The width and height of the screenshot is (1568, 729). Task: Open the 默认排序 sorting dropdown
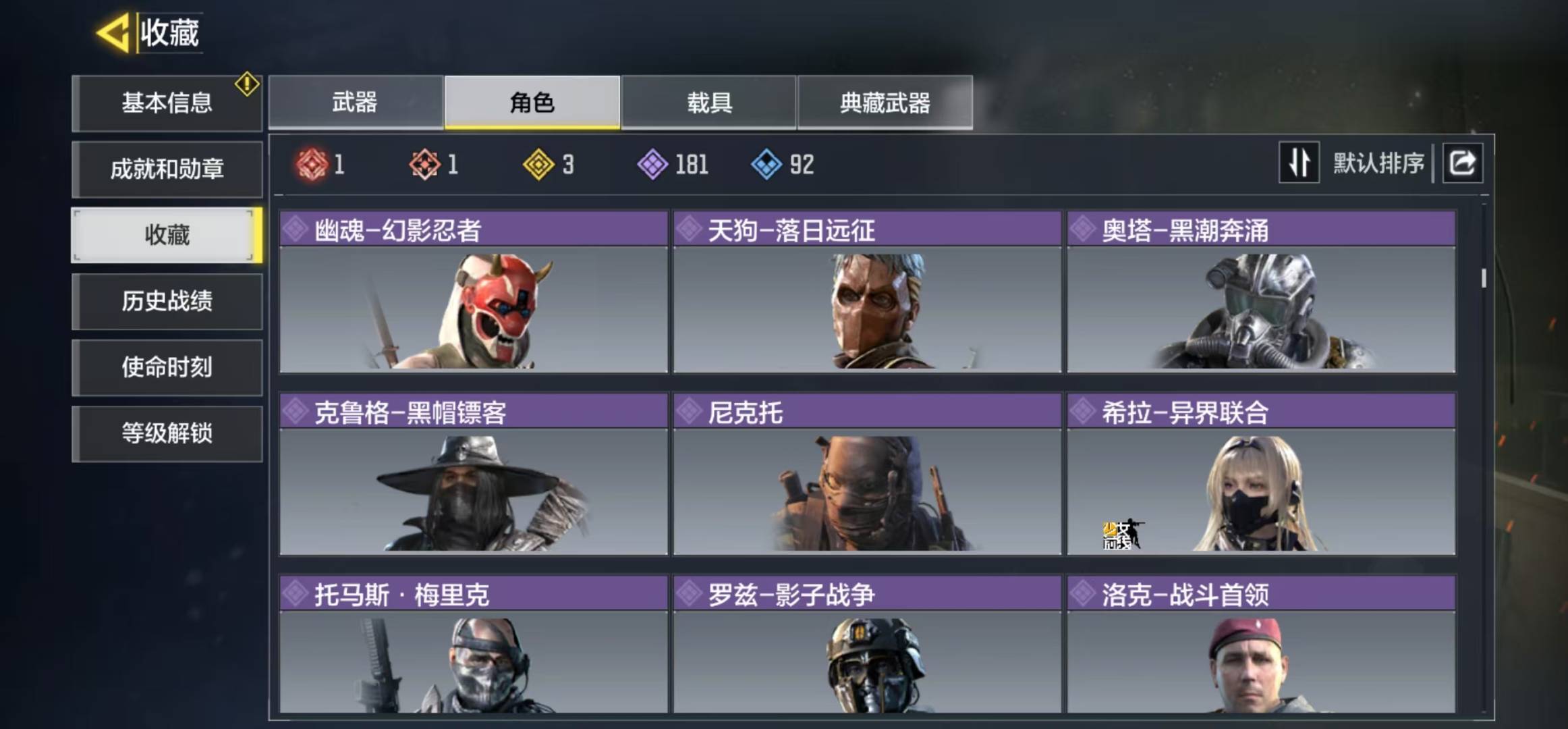pos(1378,163)
